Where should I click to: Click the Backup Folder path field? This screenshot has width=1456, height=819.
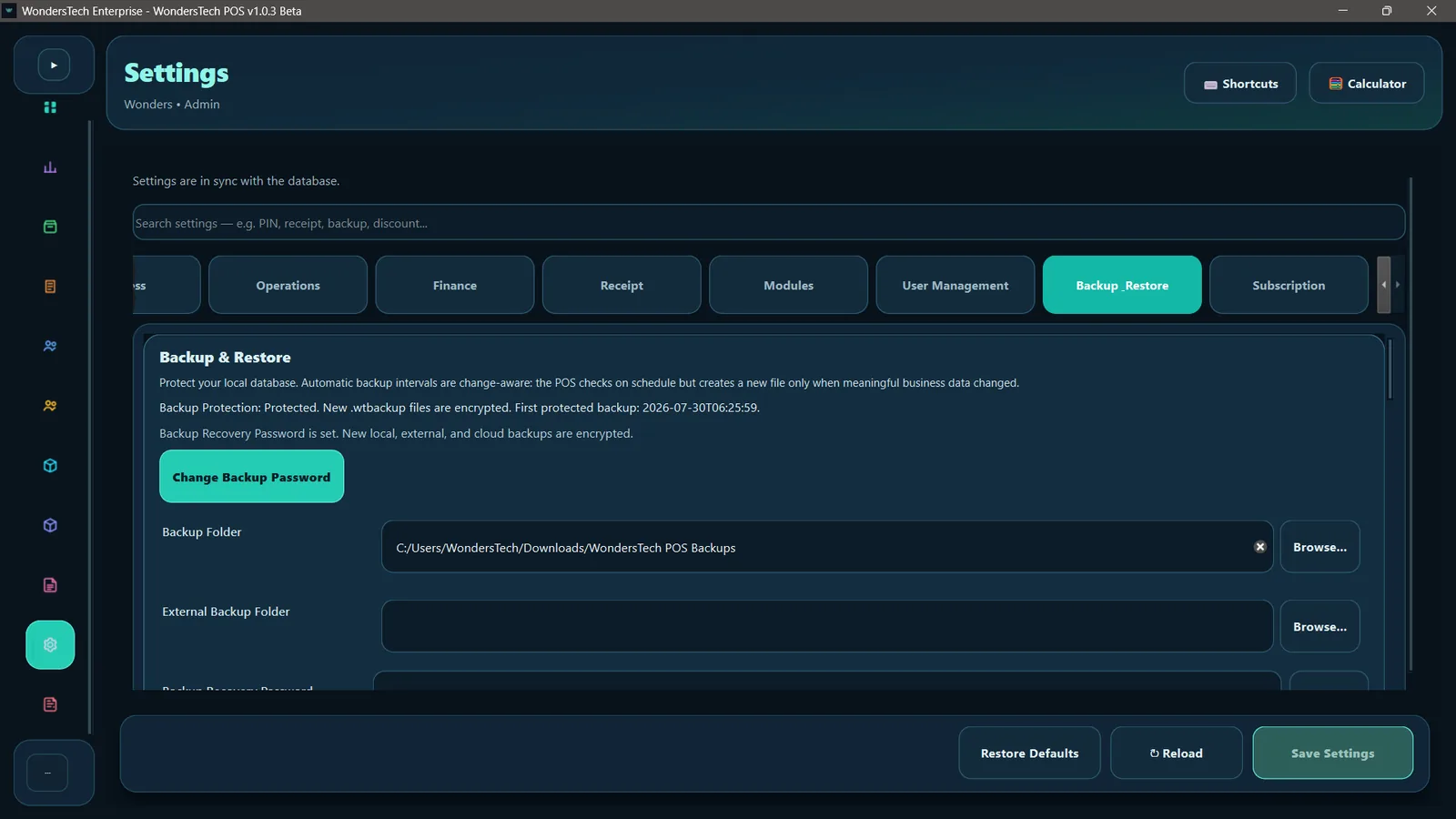tap(827, 547)
